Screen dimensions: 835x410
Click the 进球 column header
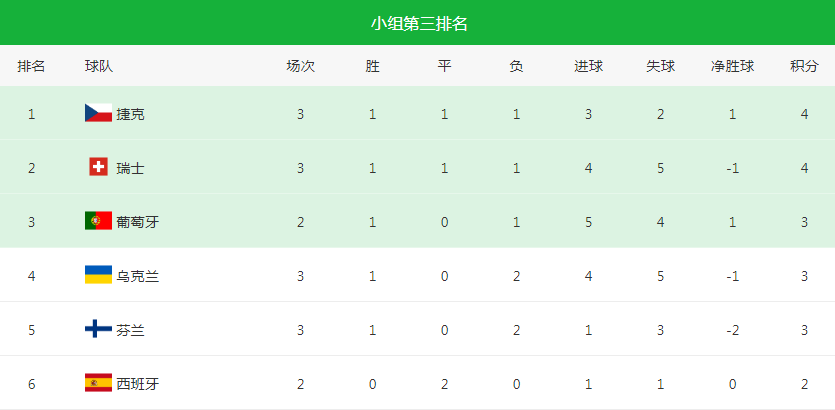(588, 66)
